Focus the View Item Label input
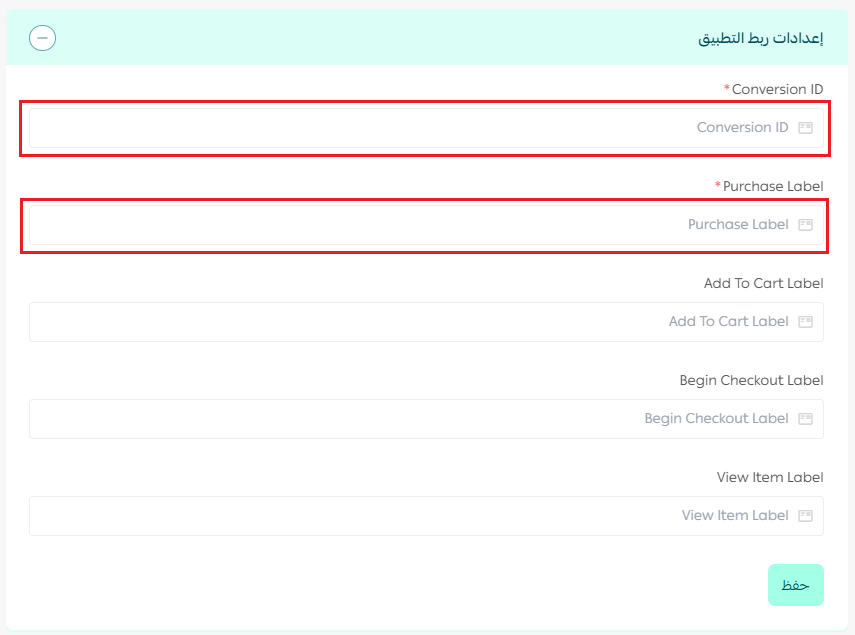Image resolution: width=855 pixels, height=635 pixels. click(400, 516)
